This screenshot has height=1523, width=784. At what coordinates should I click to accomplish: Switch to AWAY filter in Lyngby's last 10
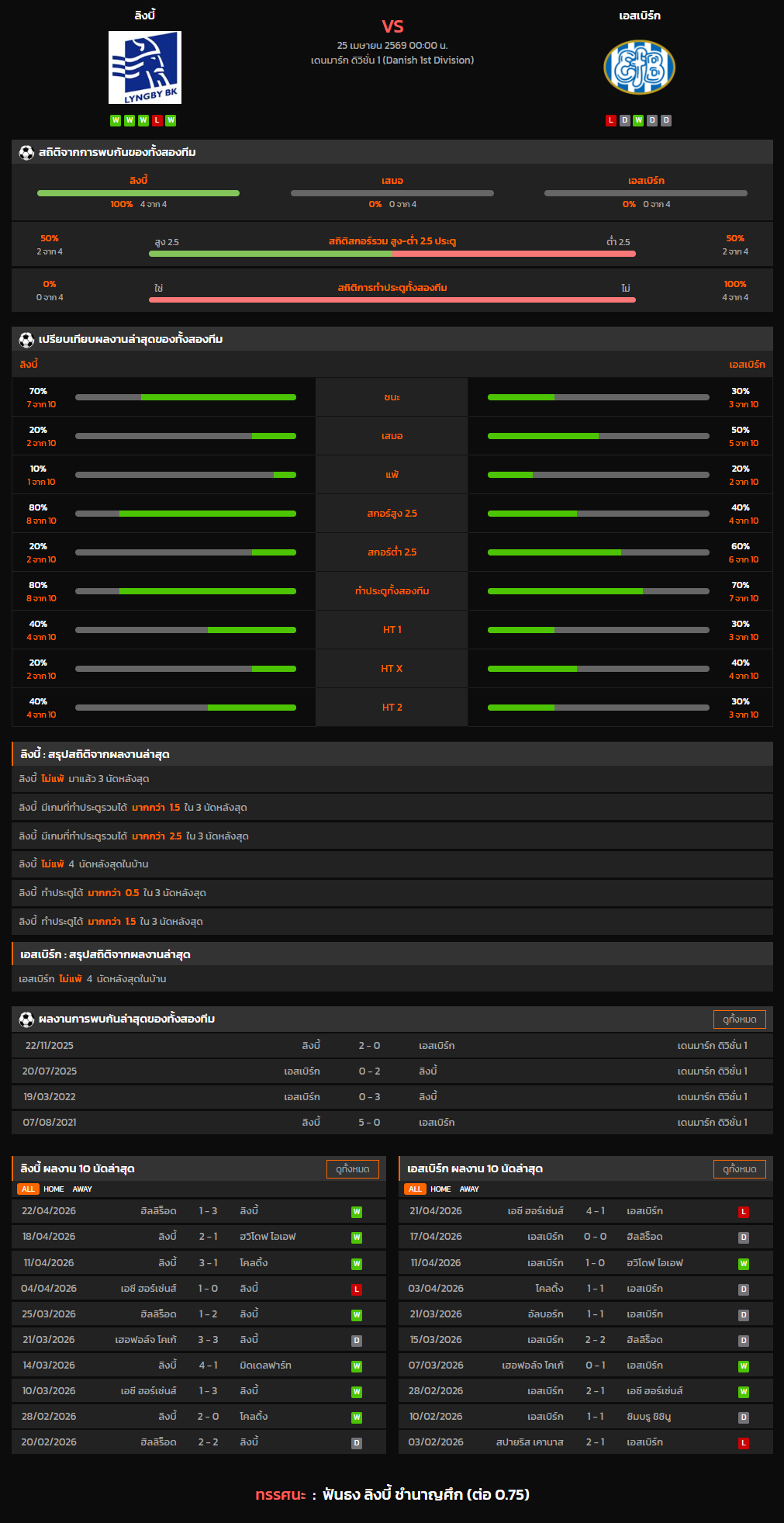[x=82, y=1189]
